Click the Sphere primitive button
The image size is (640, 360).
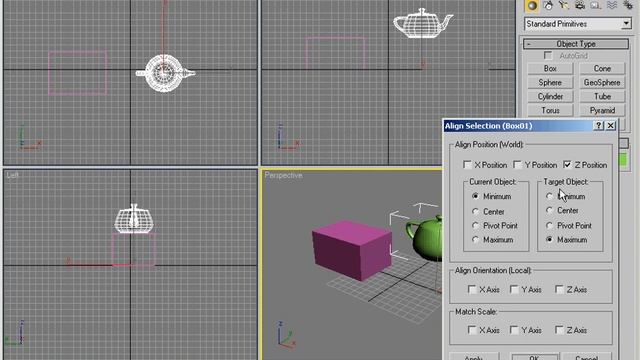click(550, 82)
